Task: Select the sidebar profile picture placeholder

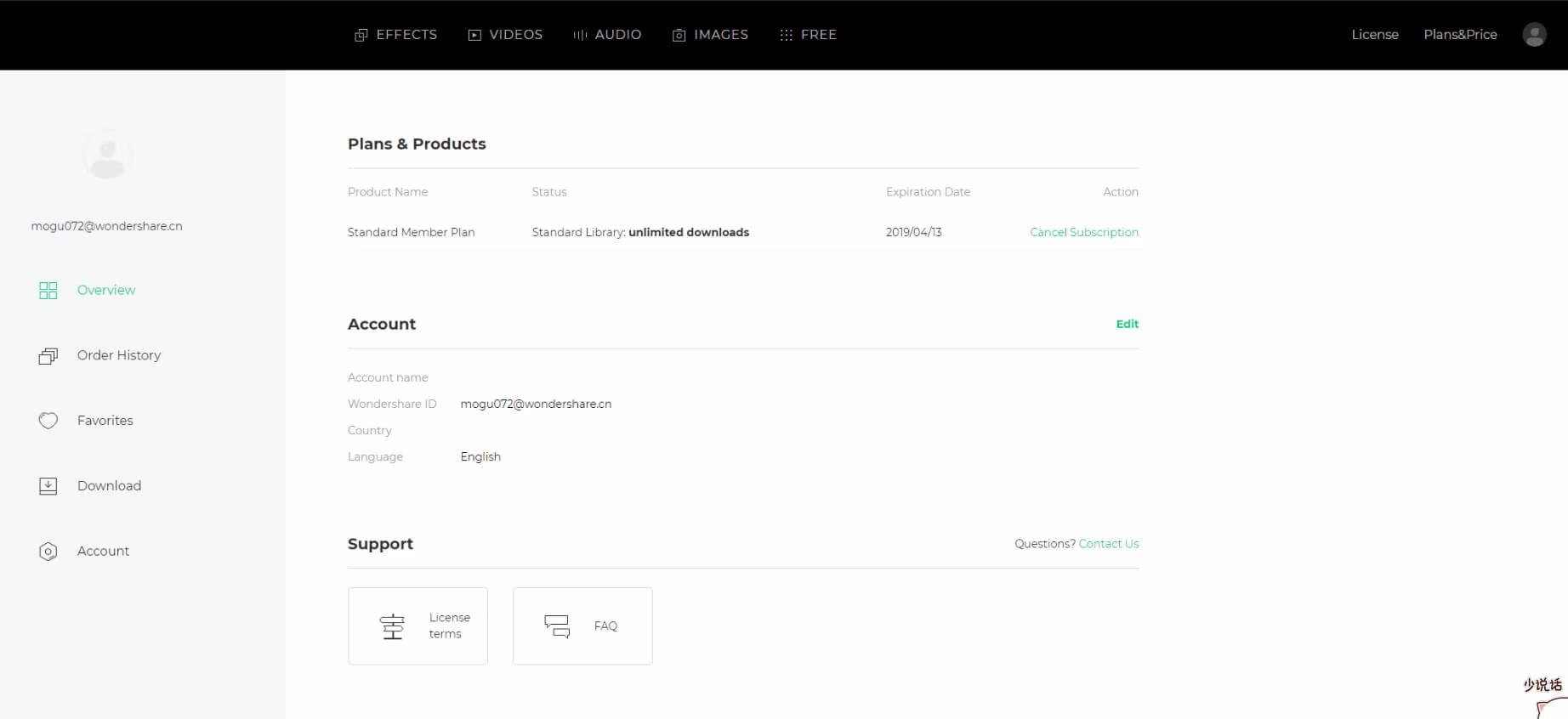Action: [107, 155]
